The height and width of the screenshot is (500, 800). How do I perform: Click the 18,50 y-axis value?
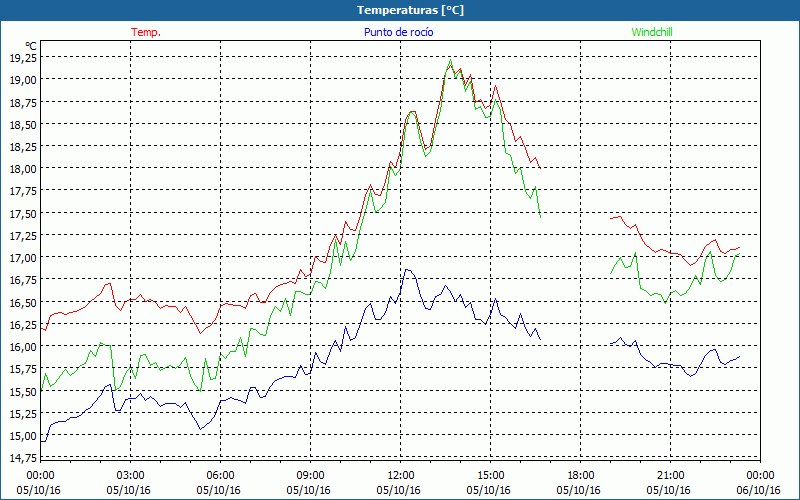coord(23,124)
